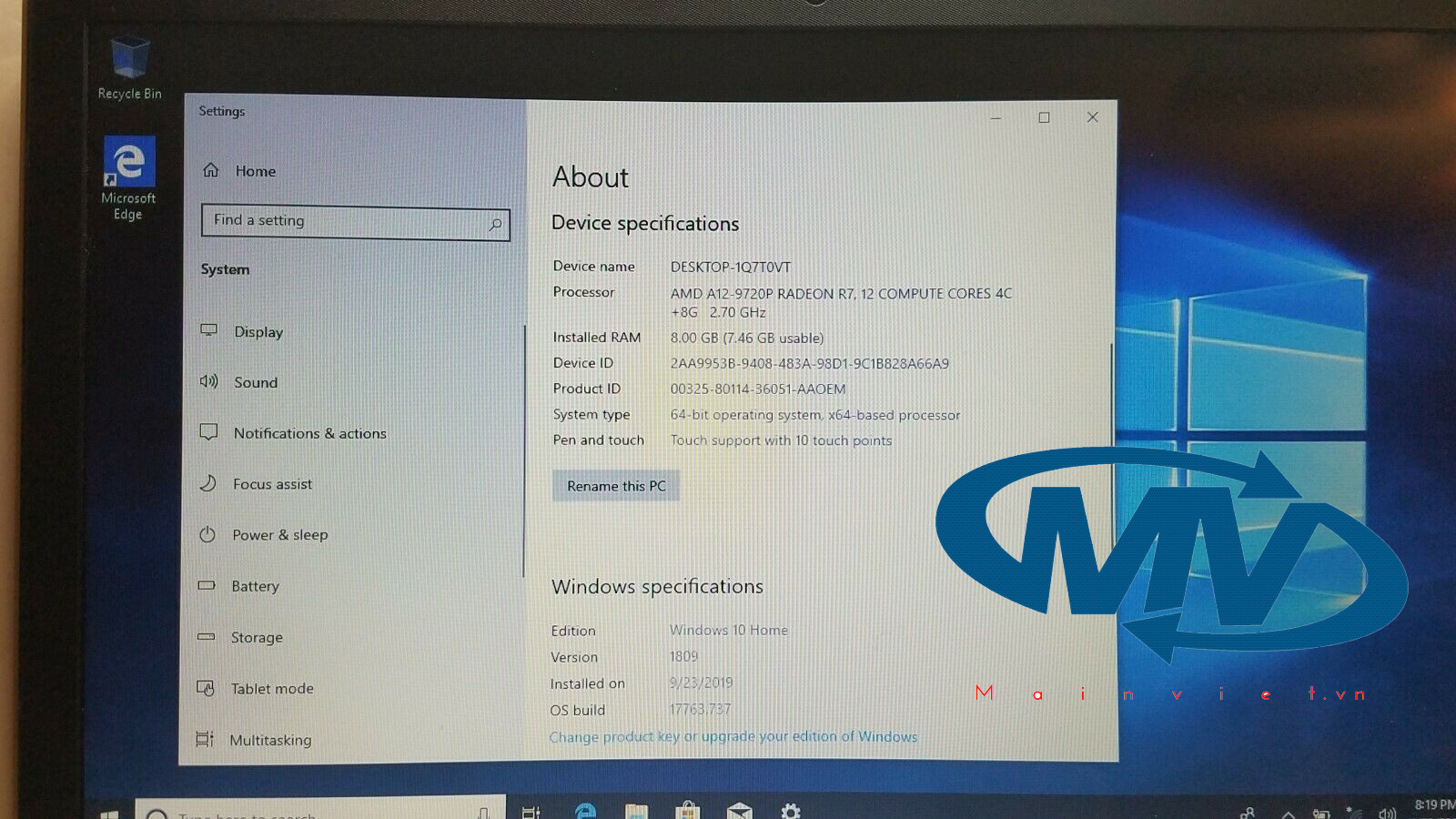Select Storage in the System sidebar
The height and width of the screenshot is (819, 1456).
pyautogui.click(x=257, y=637)
